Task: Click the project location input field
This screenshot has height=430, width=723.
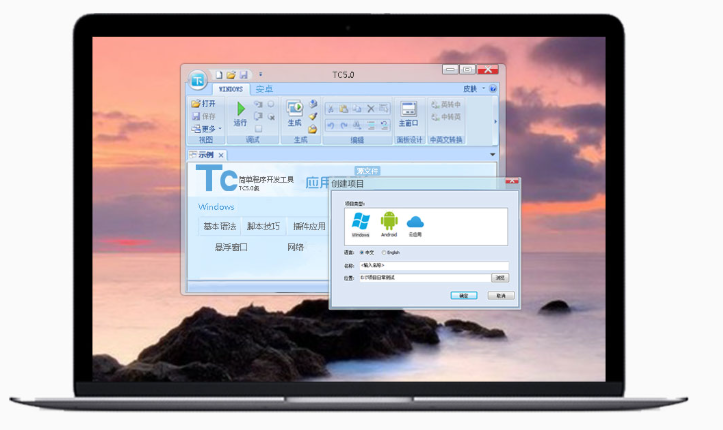Action: [425, 278]
